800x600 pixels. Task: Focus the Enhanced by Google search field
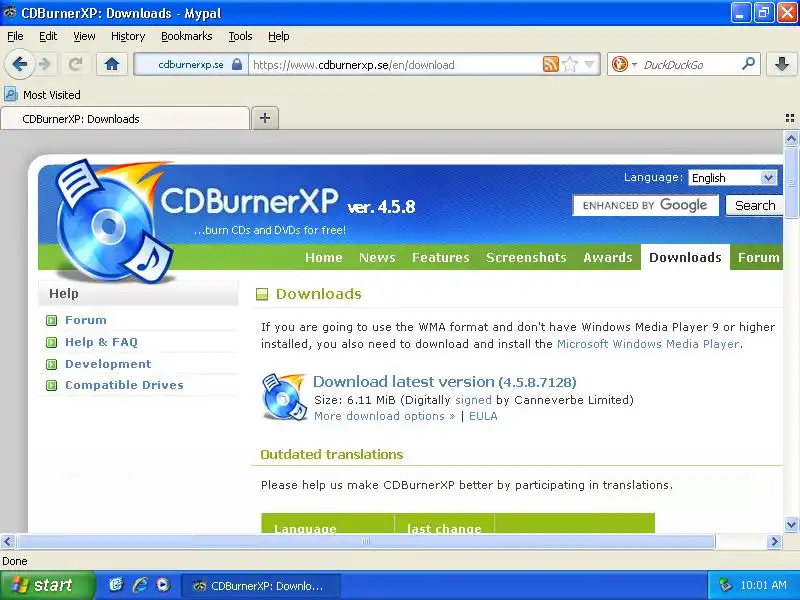[x=645, y=205]
